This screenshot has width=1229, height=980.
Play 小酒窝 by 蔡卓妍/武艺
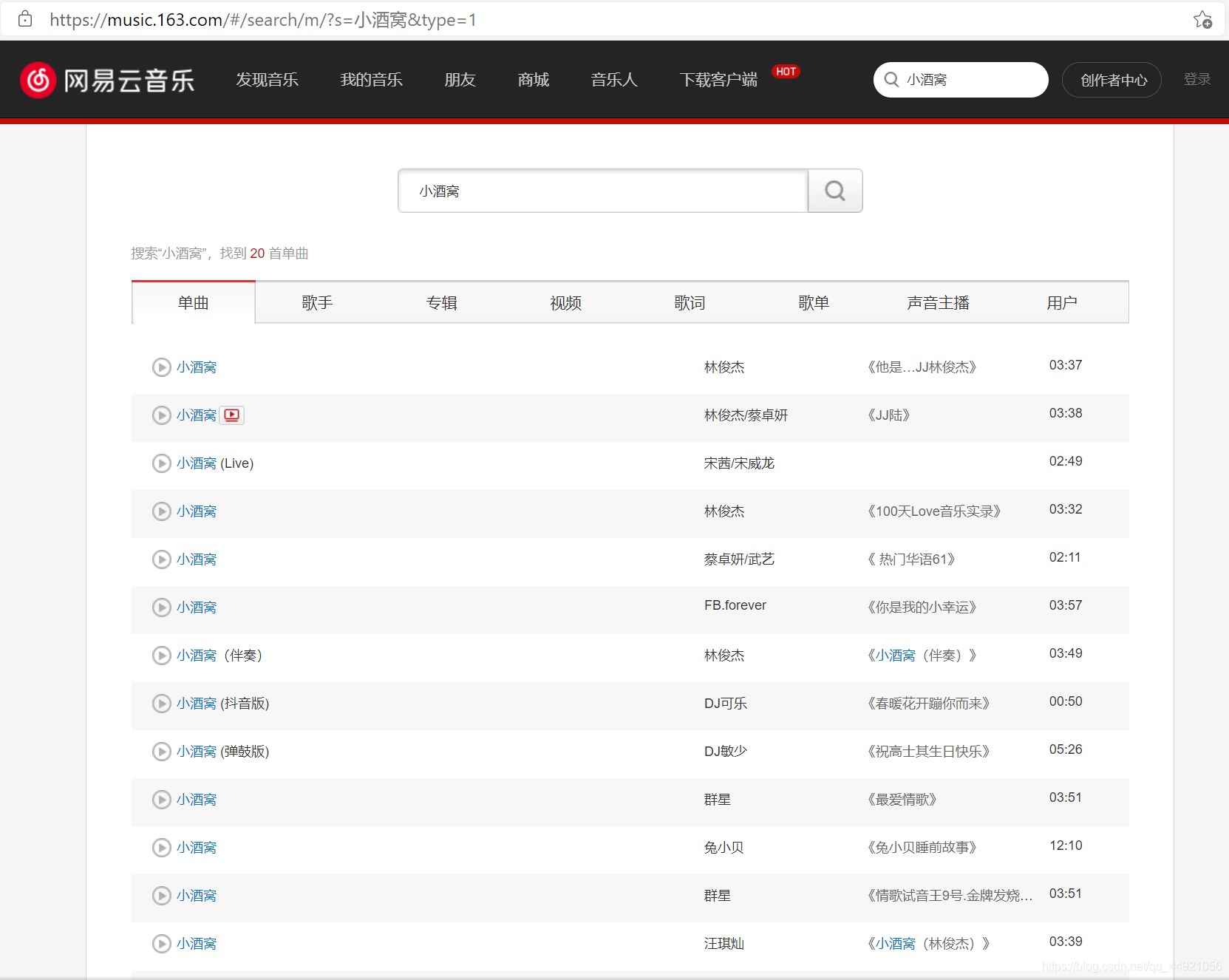point(161,559)
